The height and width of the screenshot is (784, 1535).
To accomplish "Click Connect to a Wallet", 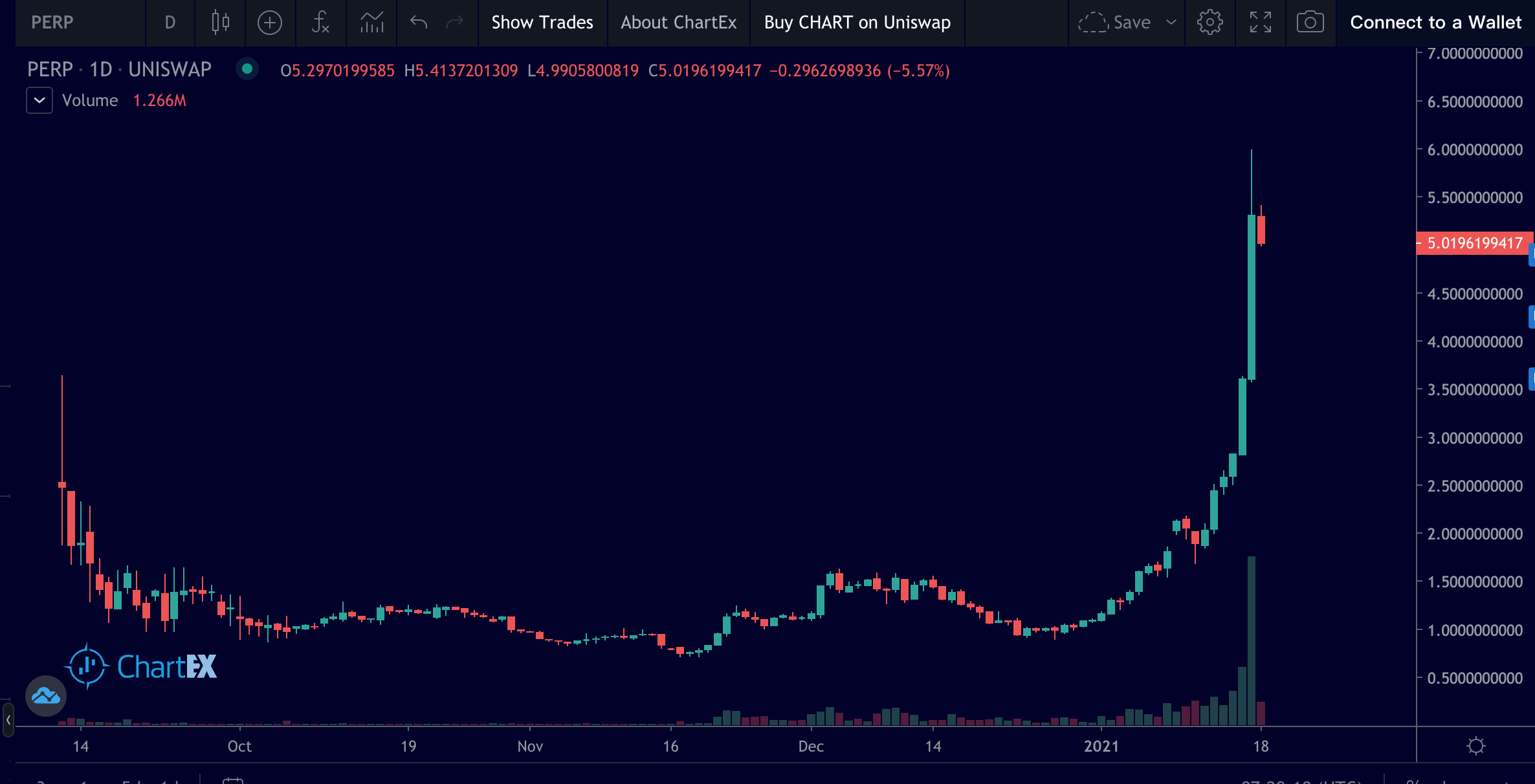I will [x=1435, y=23].
